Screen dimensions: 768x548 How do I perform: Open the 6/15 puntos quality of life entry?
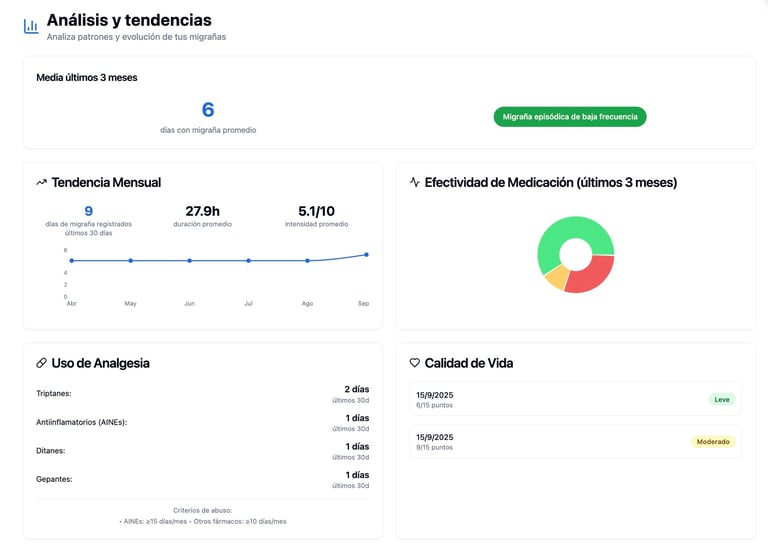point(576,400)
